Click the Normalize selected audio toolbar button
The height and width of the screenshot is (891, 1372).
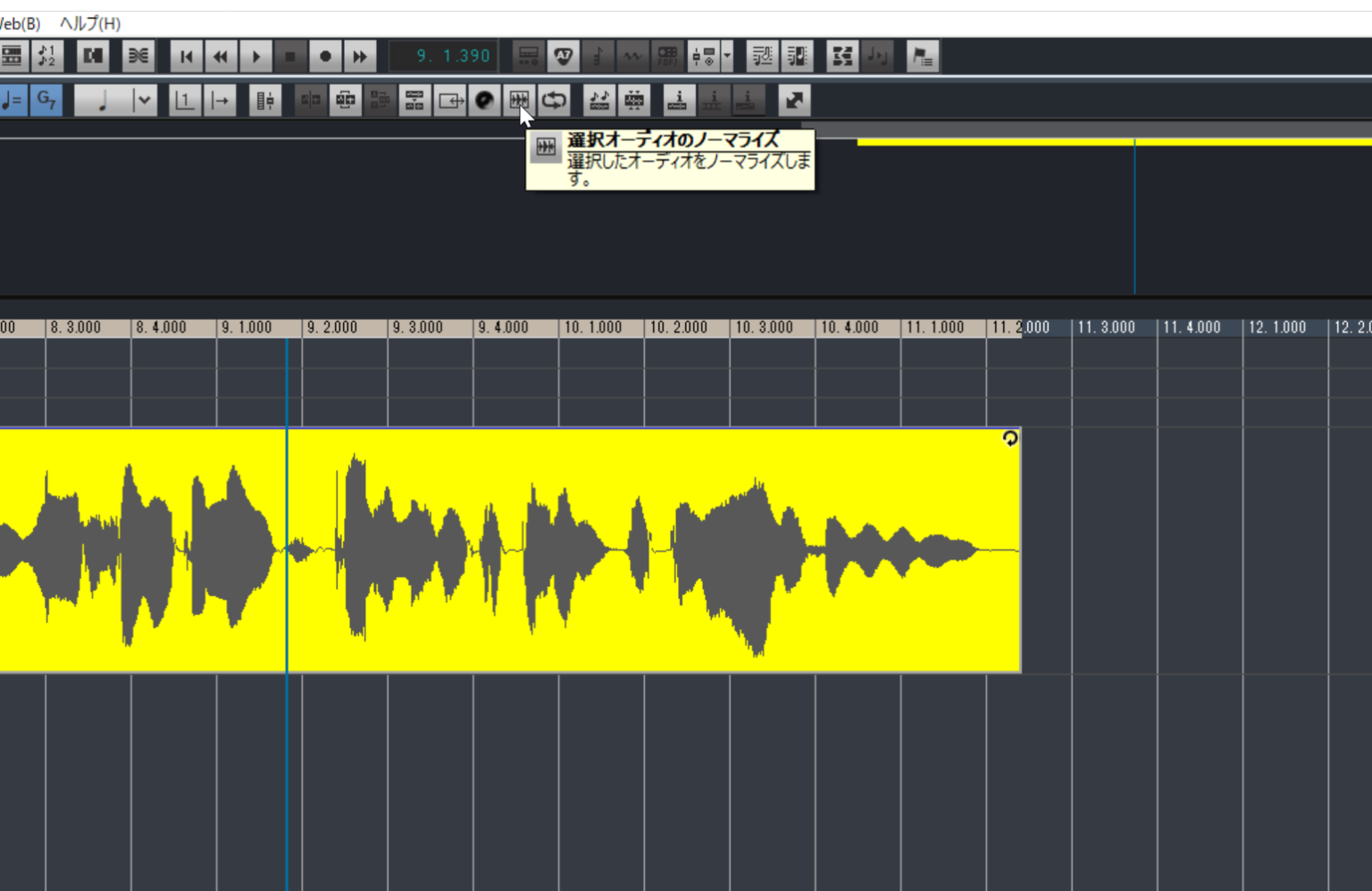pyautogui.click(x=518, y=100)
